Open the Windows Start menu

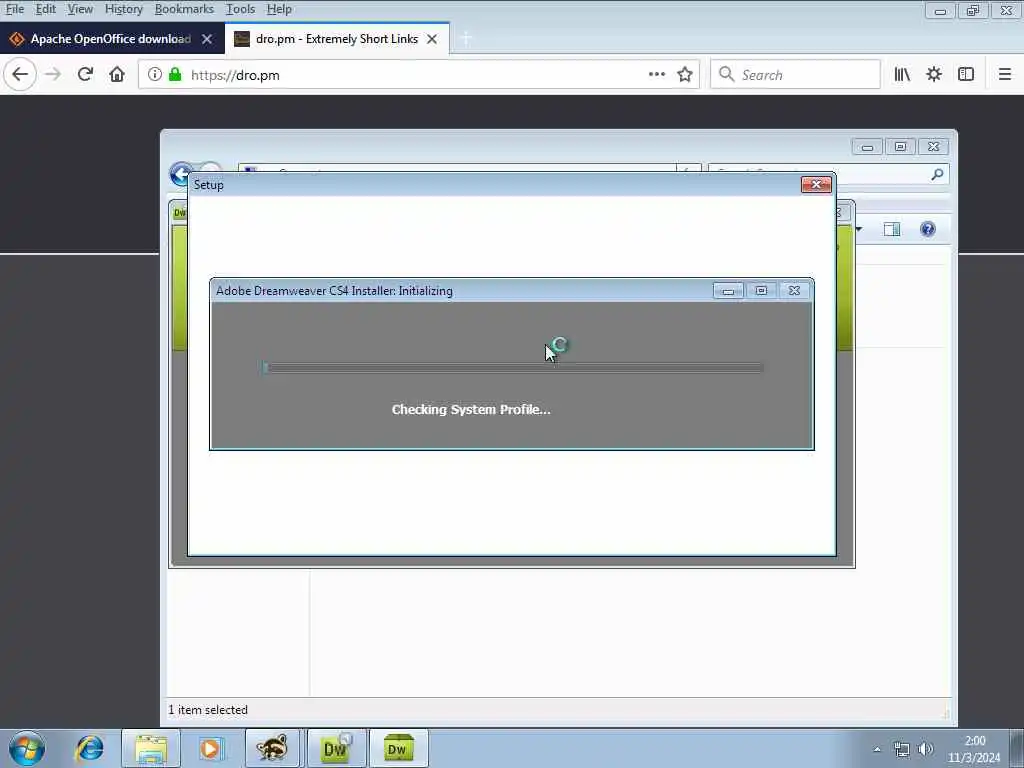[27, 749]
